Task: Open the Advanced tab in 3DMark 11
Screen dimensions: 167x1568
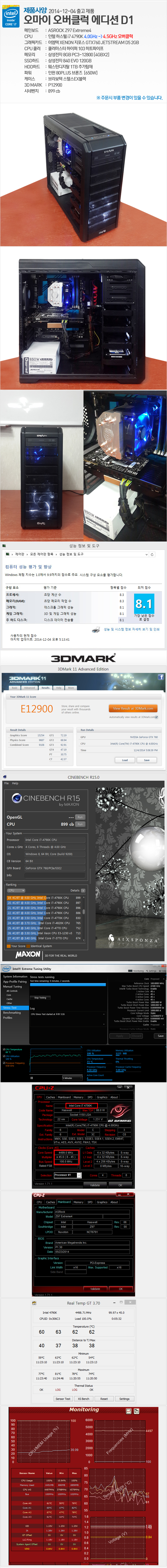Action: 29,688
